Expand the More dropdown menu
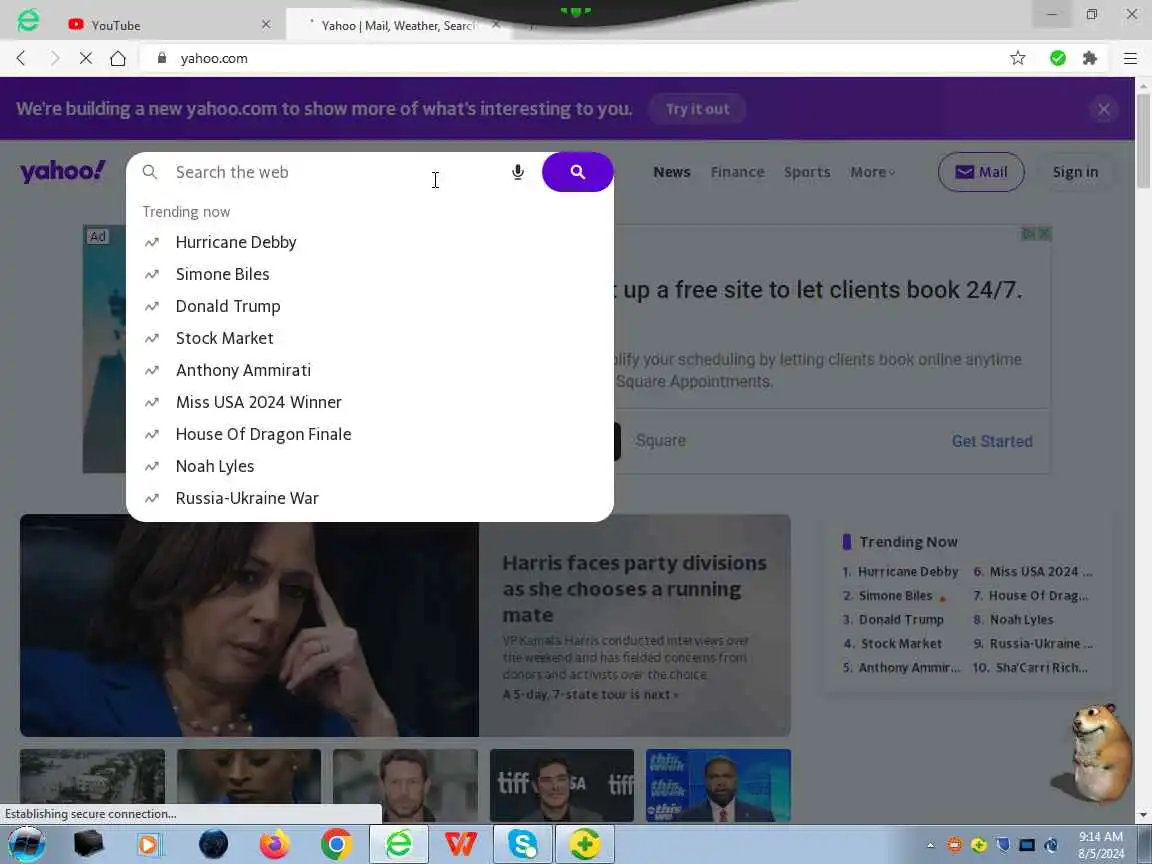 point(872,172)
